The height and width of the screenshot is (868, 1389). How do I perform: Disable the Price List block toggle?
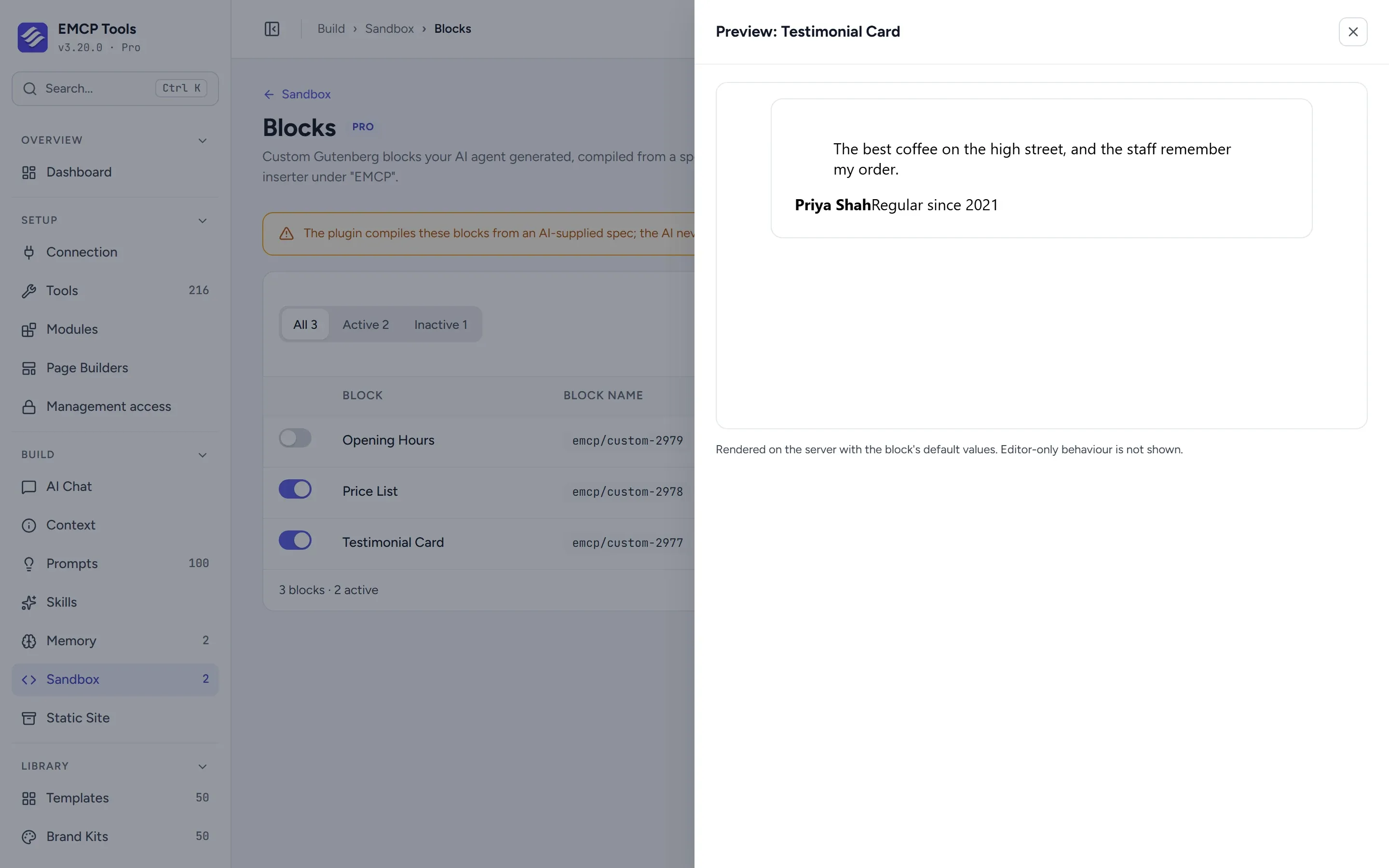(295, 489)
